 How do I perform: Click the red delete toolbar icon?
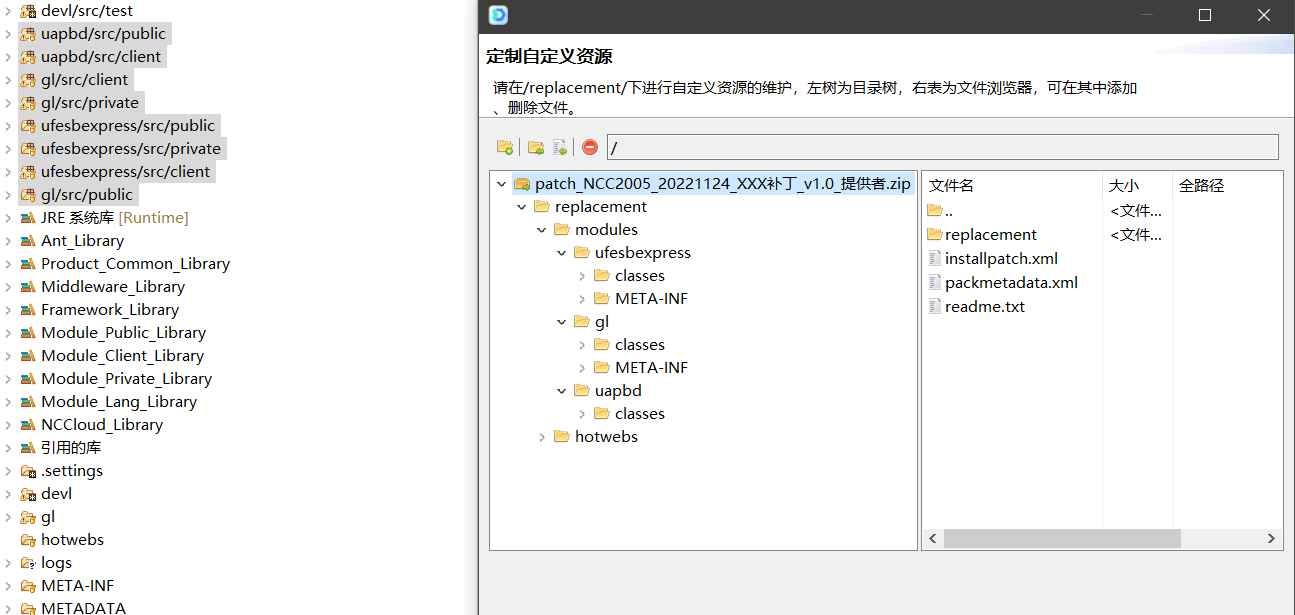click(590, 147)
